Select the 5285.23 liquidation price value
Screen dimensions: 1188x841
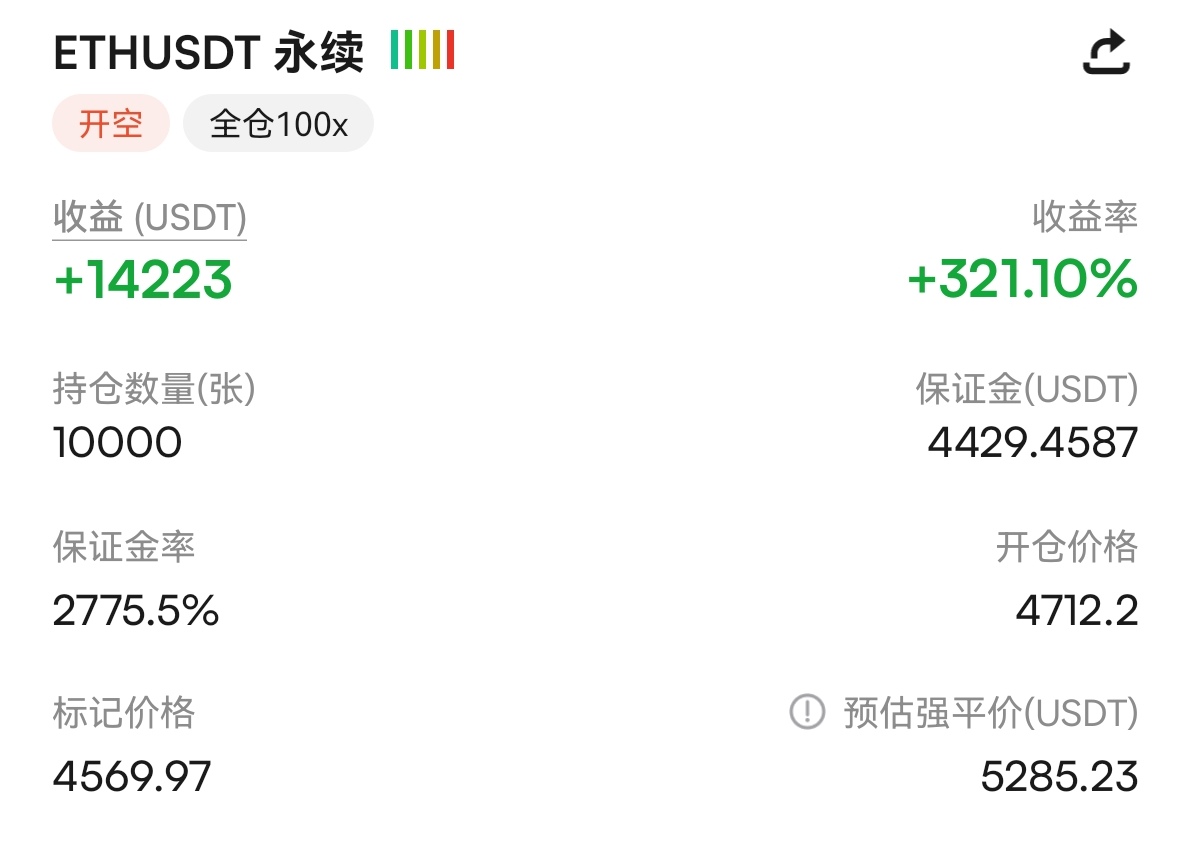pyautogui.click(x=1059, y=777)
